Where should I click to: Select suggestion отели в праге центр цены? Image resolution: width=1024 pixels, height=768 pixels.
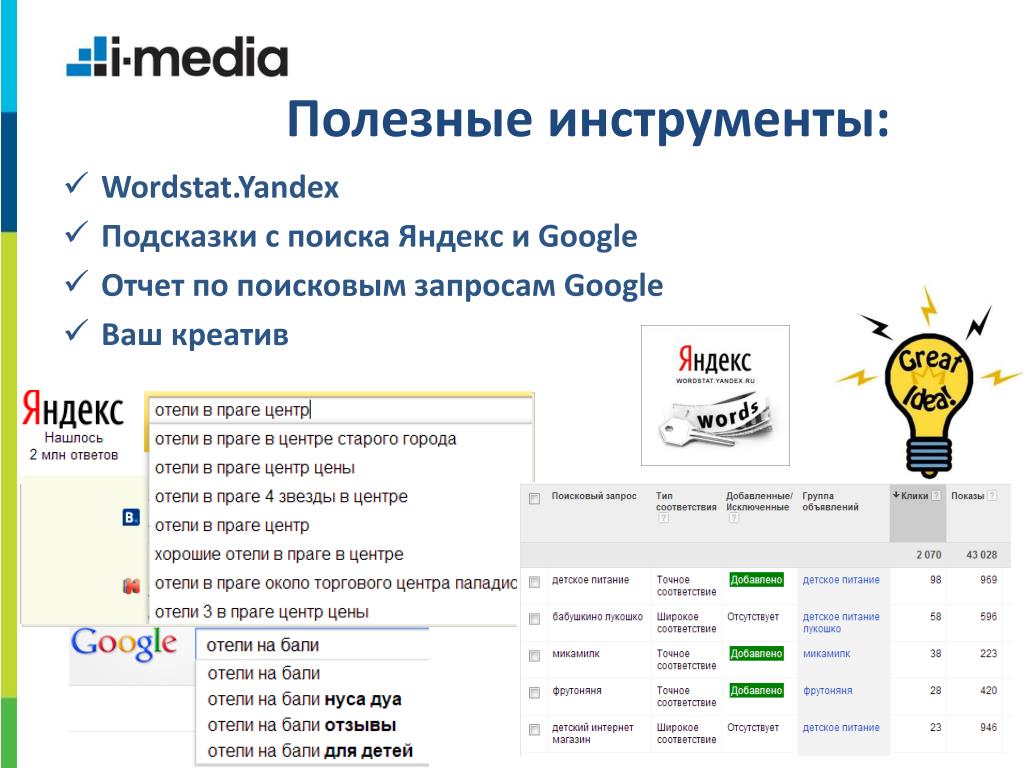point(255,468)
